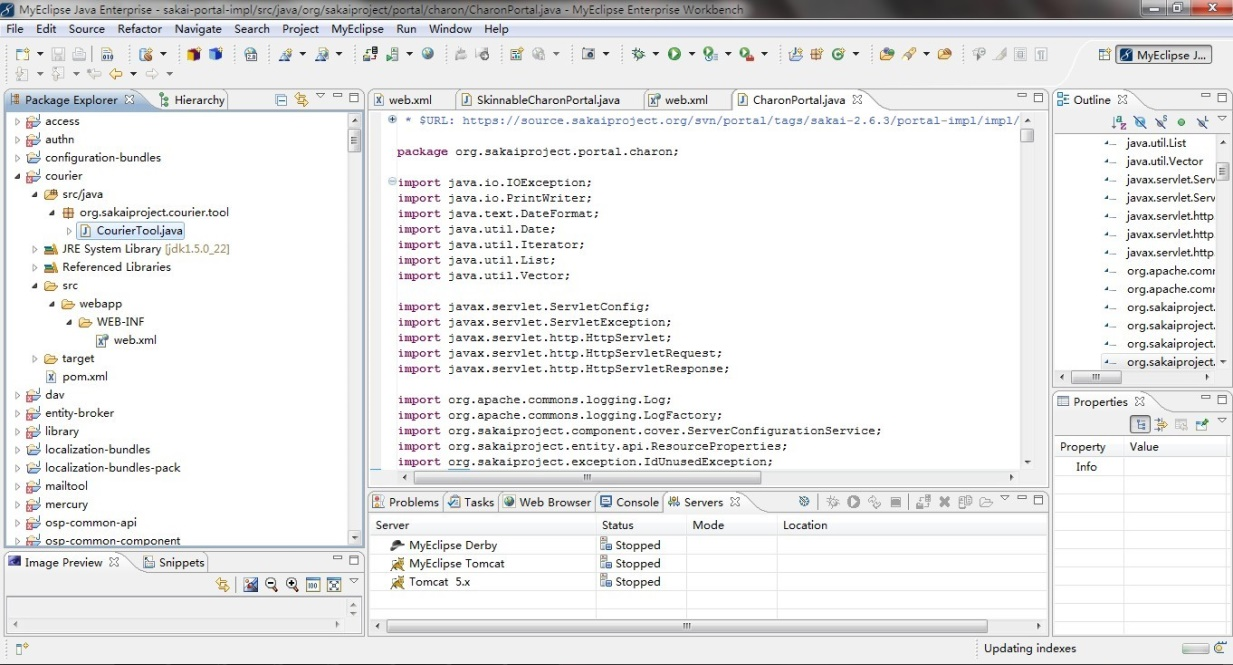Select the MyEclipse Derby server row
Viewport: 1233px width, 665px height.
point(708,545)
